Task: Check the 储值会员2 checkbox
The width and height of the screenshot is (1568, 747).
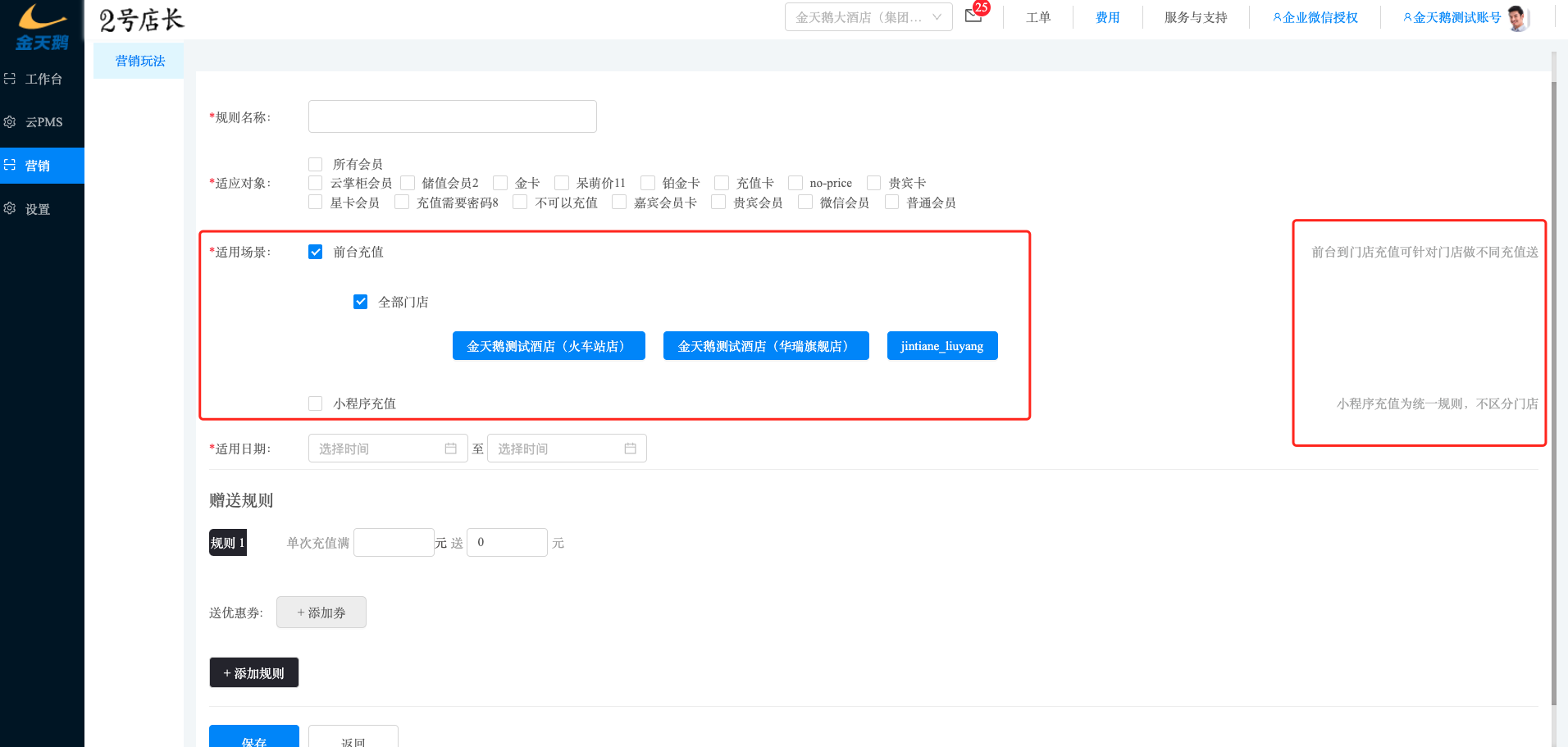Action: point(408,183)
